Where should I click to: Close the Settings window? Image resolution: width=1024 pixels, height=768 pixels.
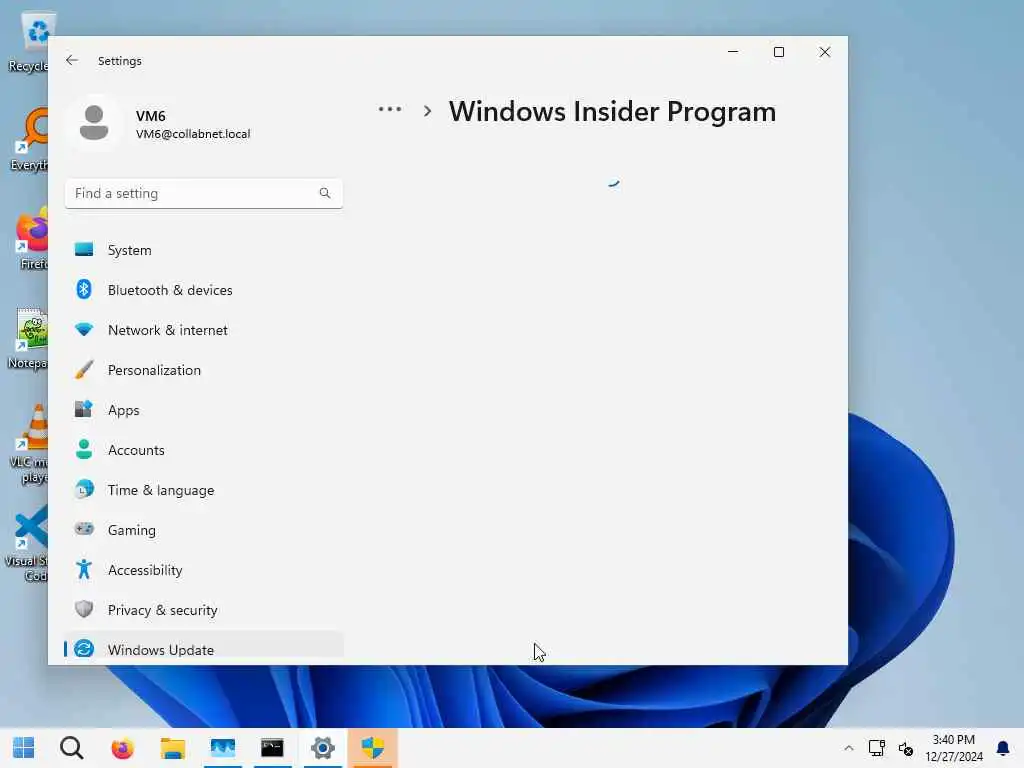[825, 52]
